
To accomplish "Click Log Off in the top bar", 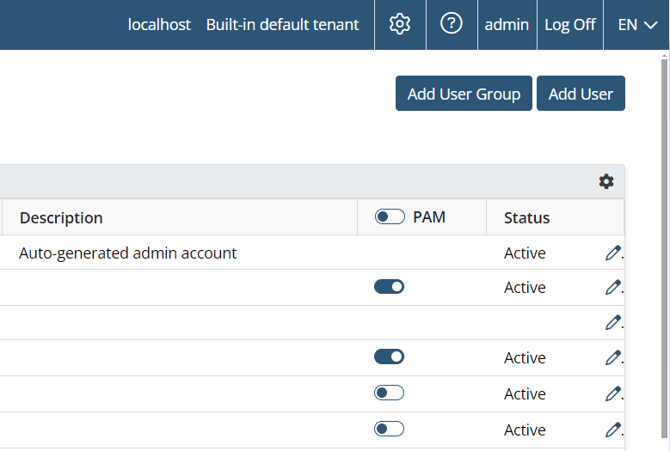I will tap(570, 25).
